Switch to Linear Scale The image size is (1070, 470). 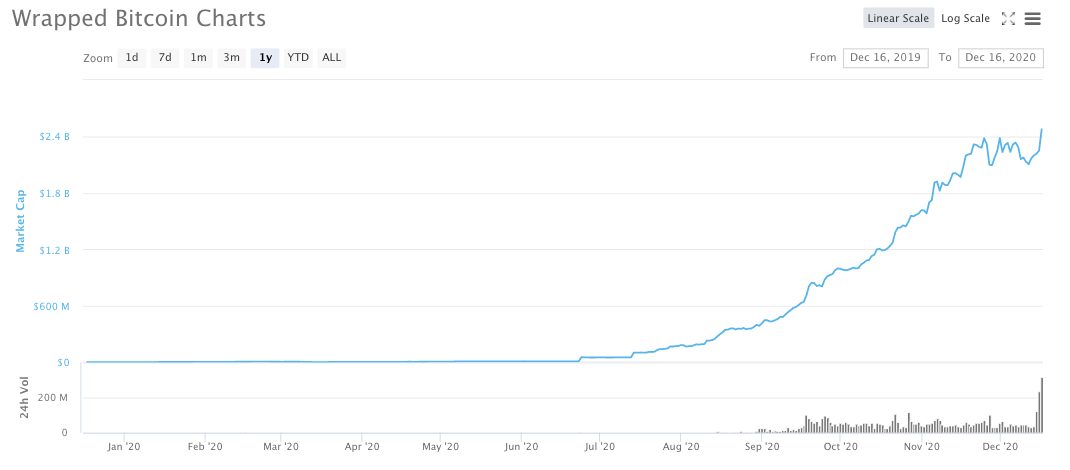[898, 18]
